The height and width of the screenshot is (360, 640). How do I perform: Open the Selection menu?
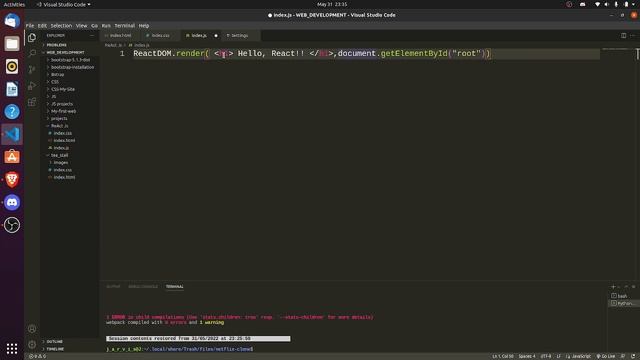pyautogui.click(x=61, y=25)
